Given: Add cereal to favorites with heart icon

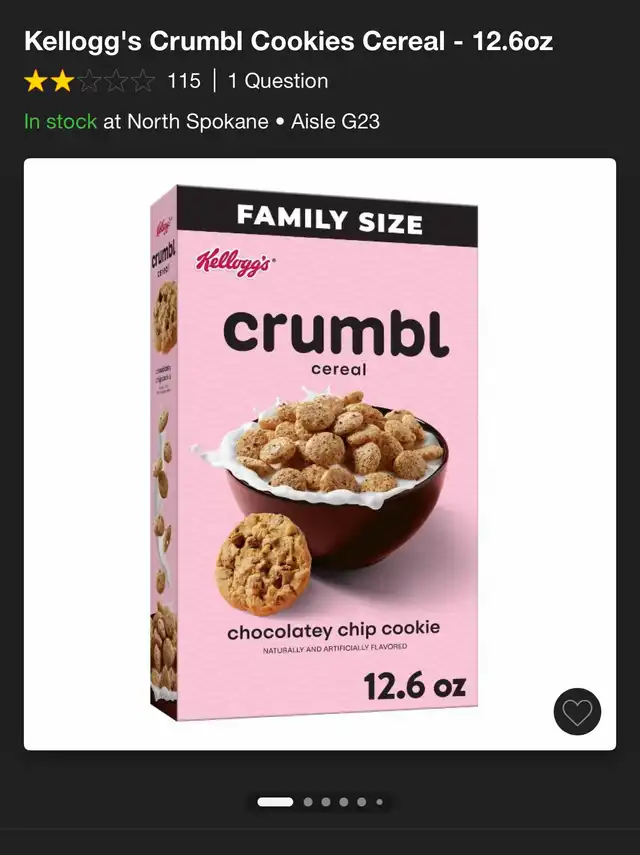Looking at the screenshot, I should pos(577,712).
